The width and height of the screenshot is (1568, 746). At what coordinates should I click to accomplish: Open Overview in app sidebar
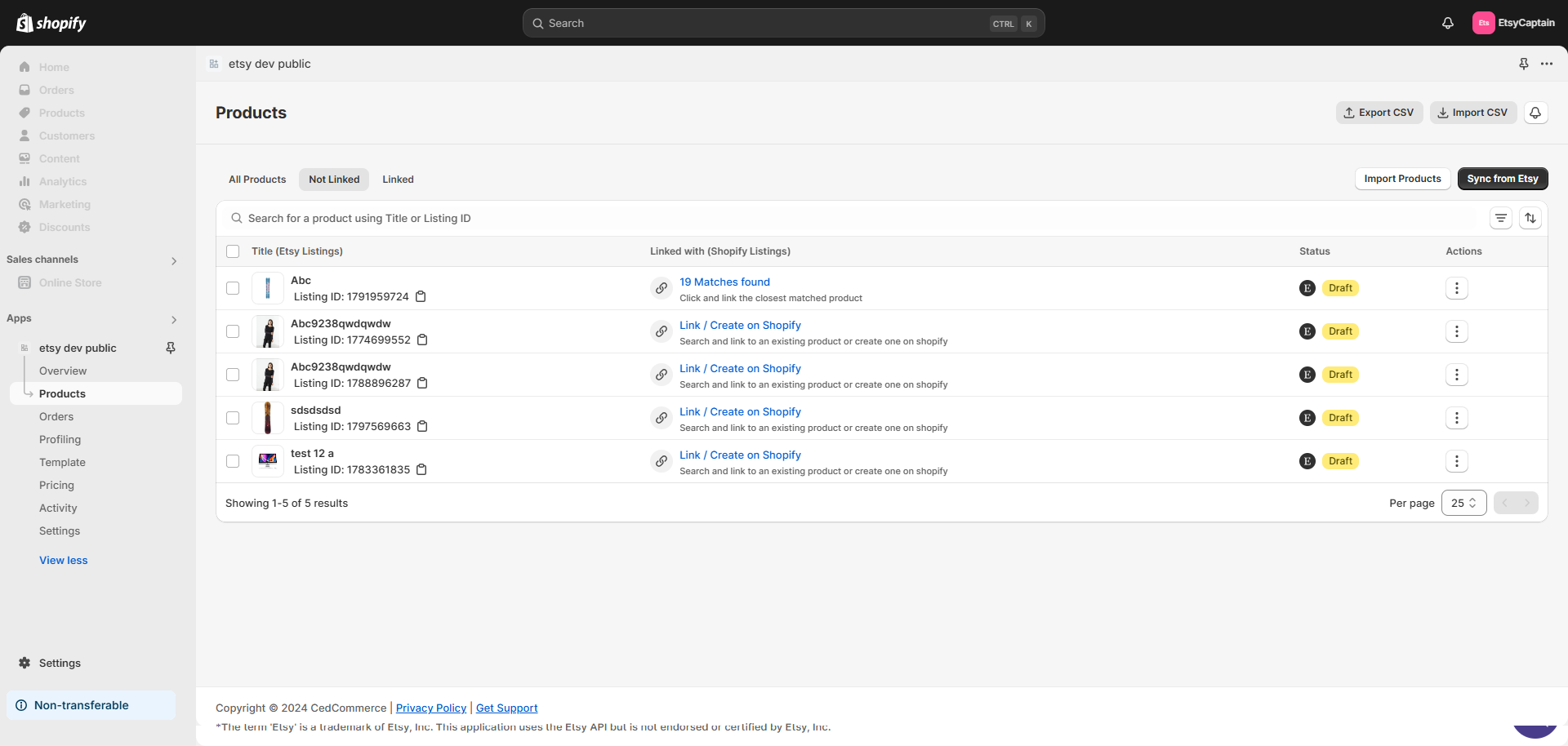pyautogui.click(x=63, y=371)
